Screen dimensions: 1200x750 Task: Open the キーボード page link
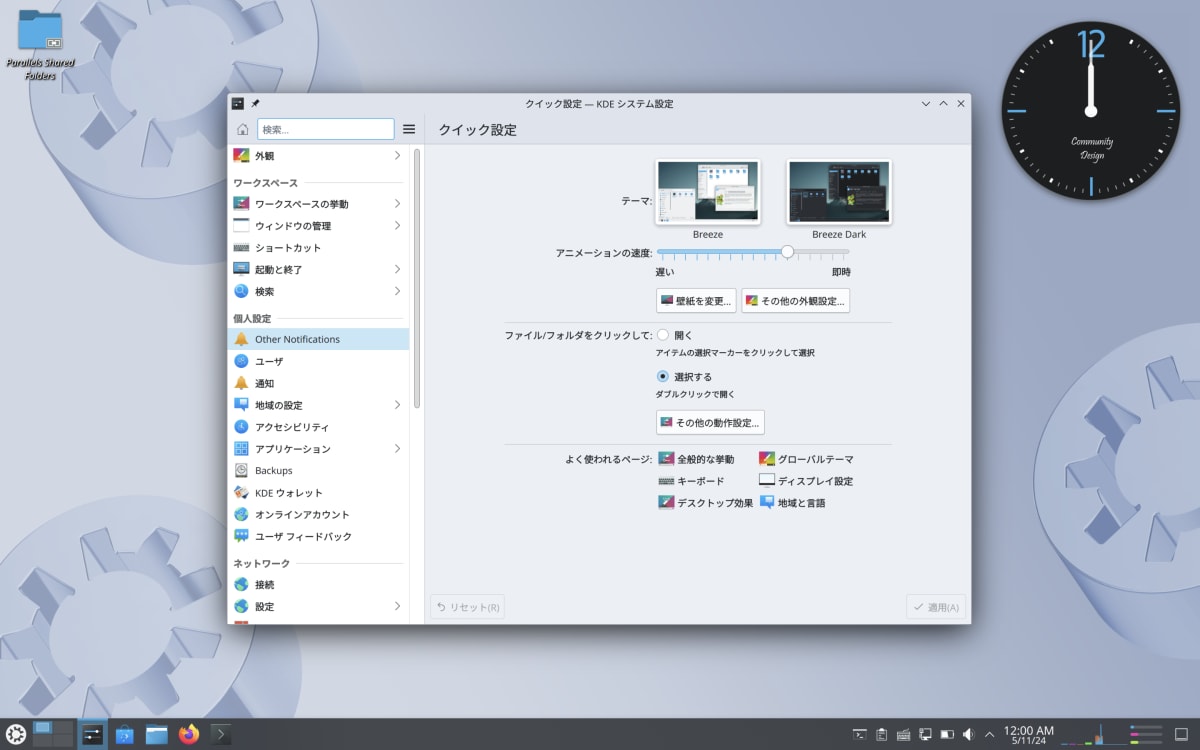pyautogui.click(x=691, y=481)
